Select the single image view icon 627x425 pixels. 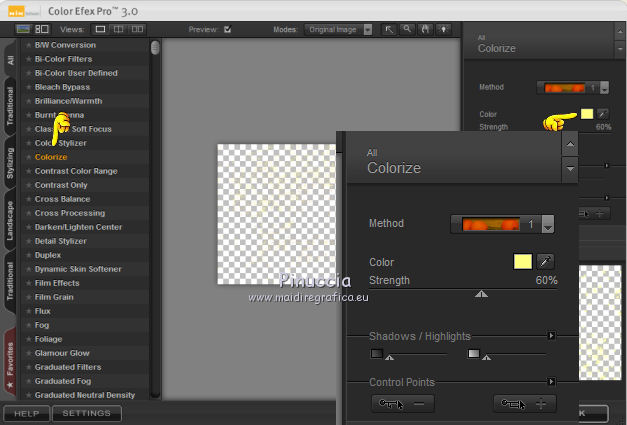[100, 29]
